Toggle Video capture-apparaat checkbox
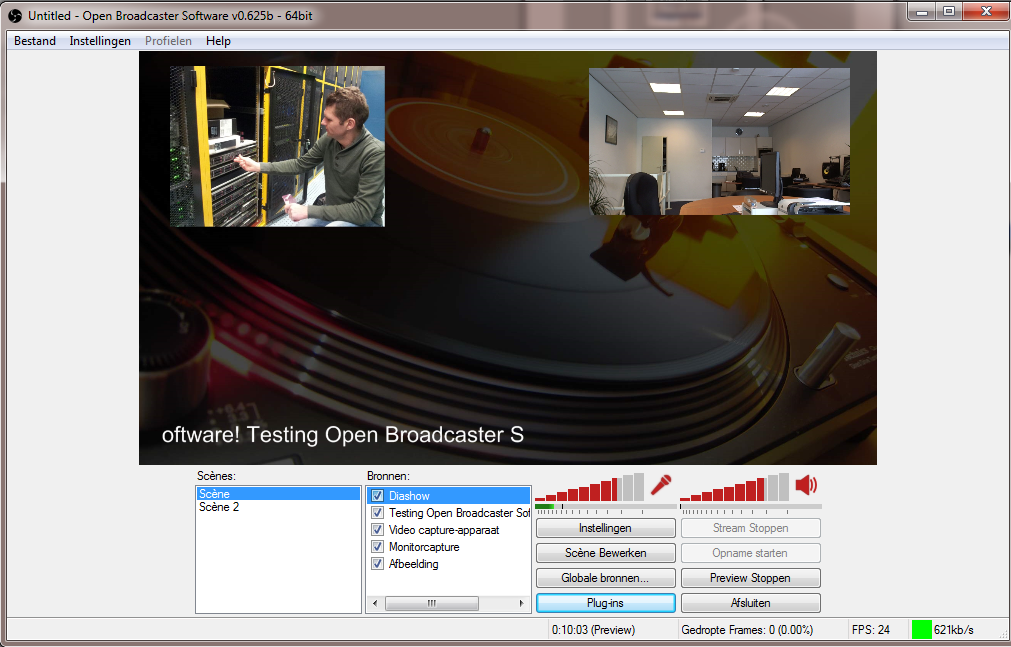The width and height of the screenshot is (1011, 647). pos(378,530)
